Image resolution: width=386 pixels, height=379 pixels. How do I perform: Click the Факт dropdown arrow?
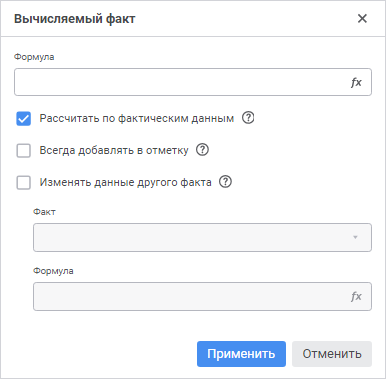point(355,237)
